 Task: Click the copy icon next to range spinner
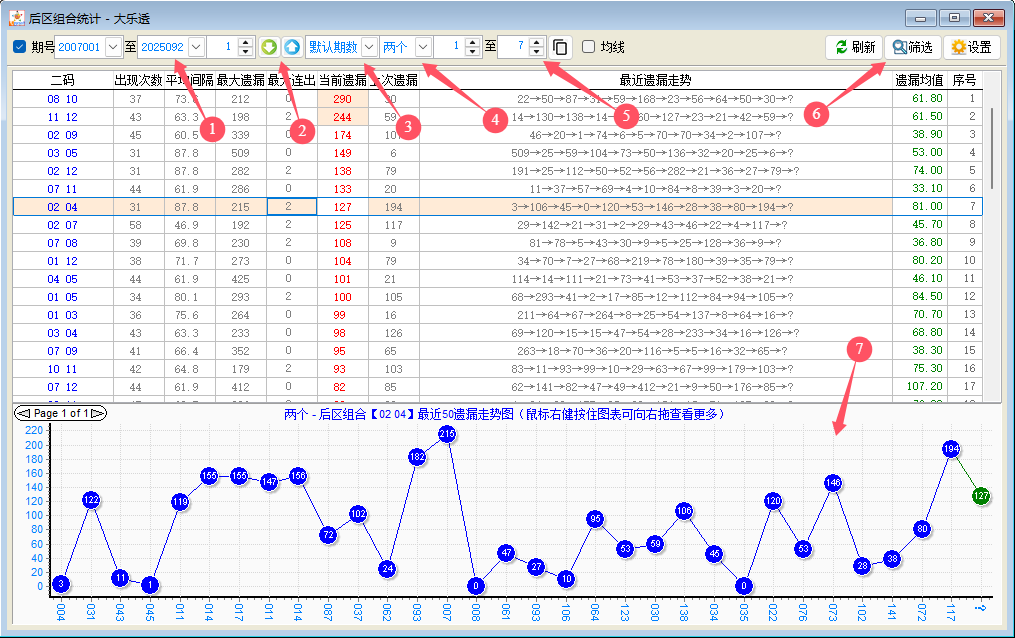560,47
